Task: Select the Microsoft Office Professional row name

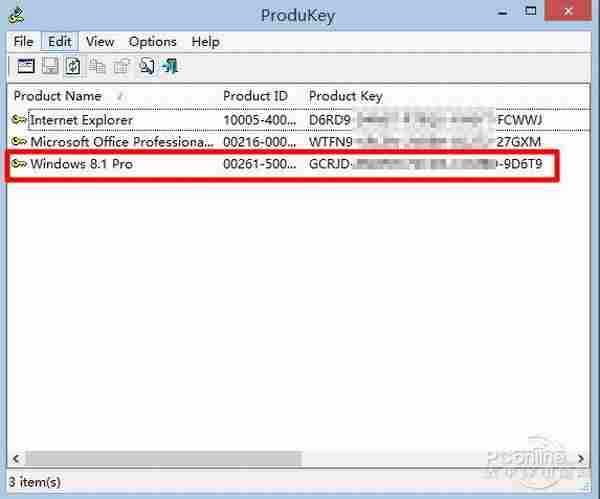Action: (x=122, y=142)
